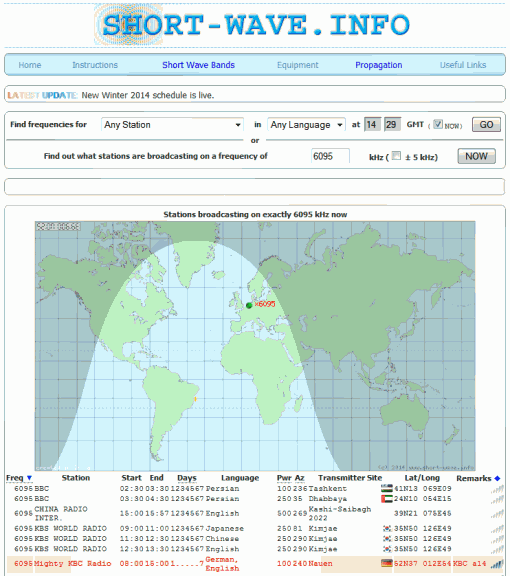Open the Propagation menu item
Screen dimensions: 510x576
378,65
